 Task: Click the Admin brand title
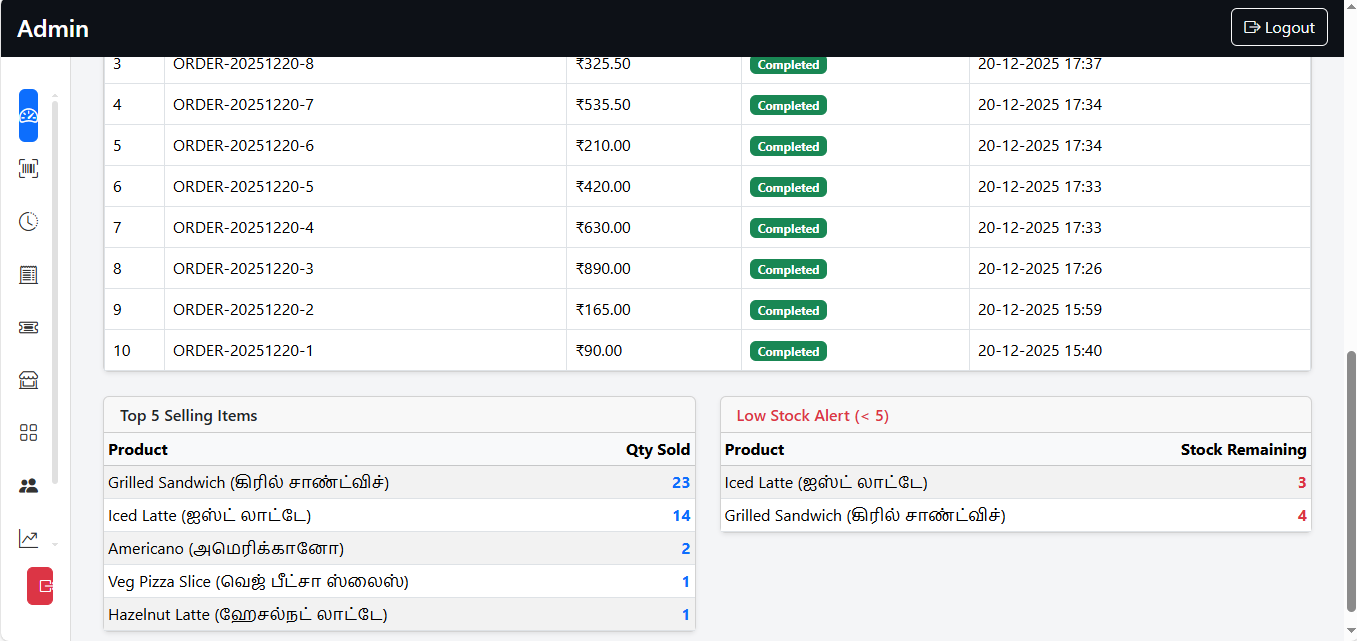pyautogui.click(x=53, y=29)
